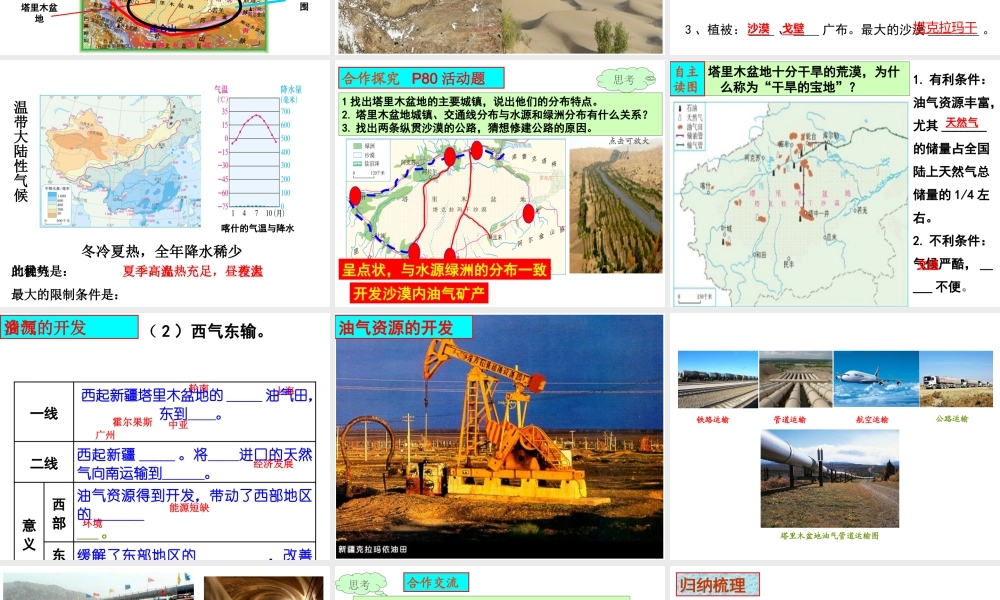Screen dimensions: 1000x600
Task: Click the green 自主读图 box
Action: pos(687,79)
